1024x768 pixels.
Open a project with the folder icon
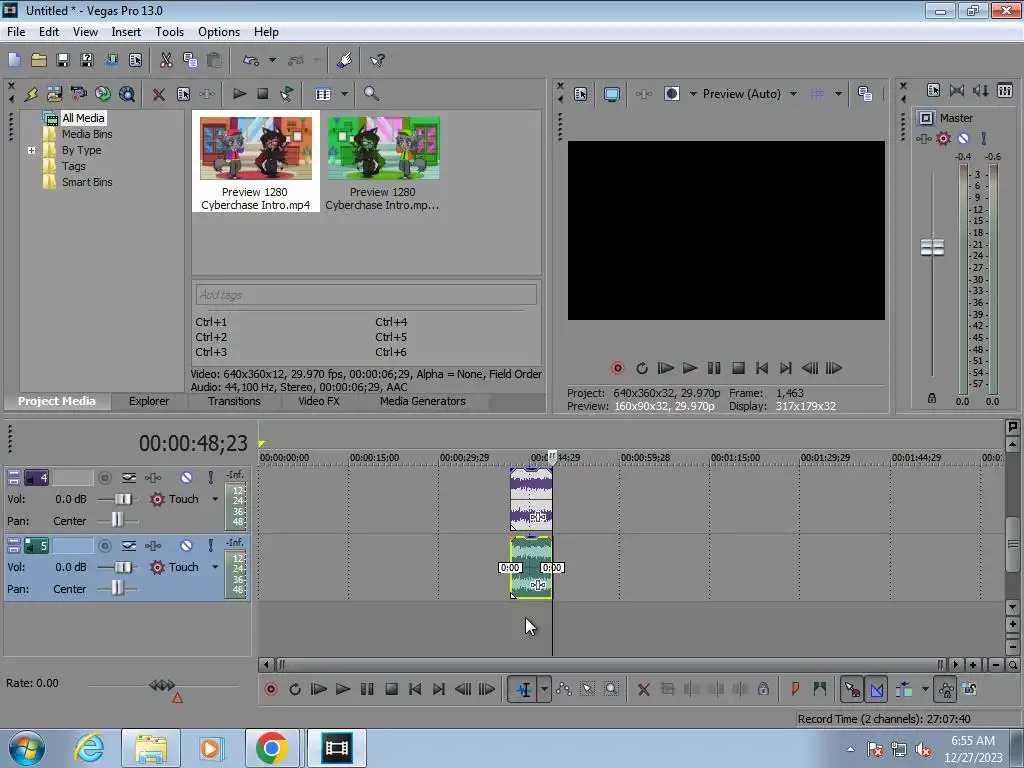39,60
